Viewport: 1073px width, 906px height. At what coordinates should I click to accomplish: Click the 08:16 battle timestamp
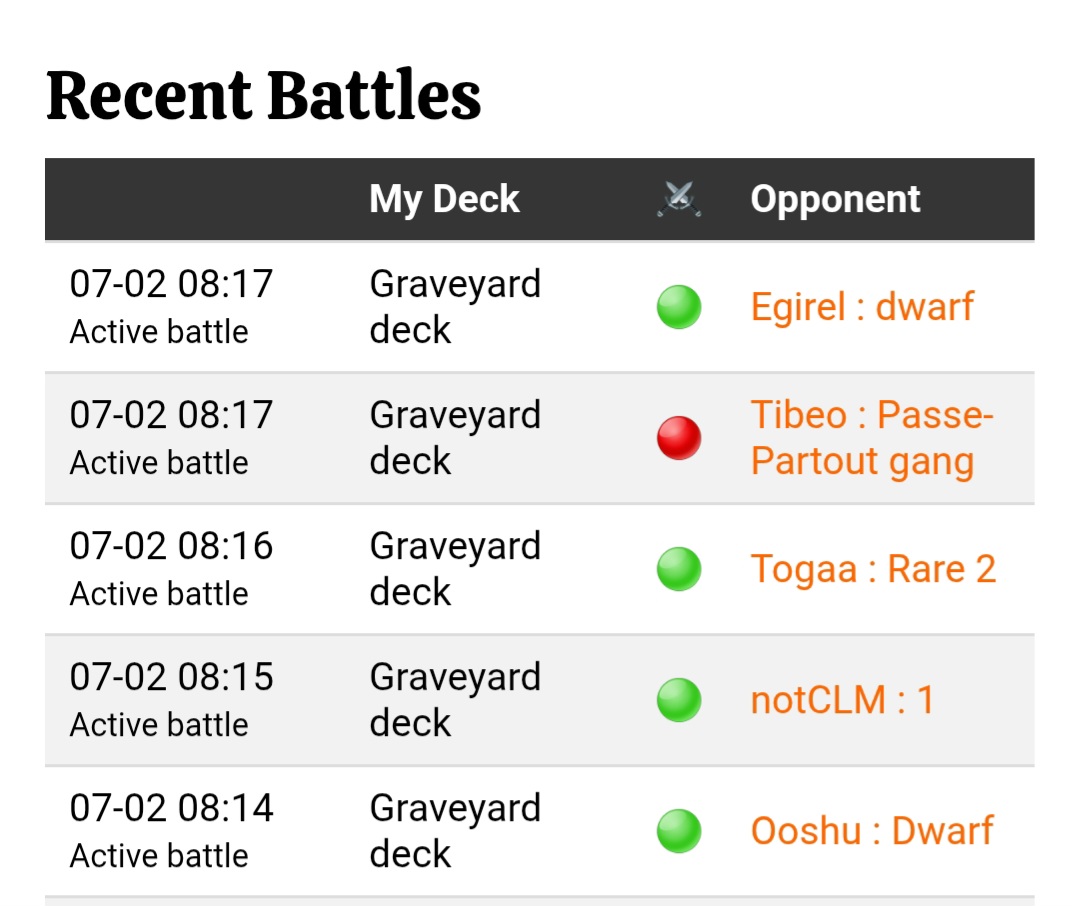(x=171, y=546)
